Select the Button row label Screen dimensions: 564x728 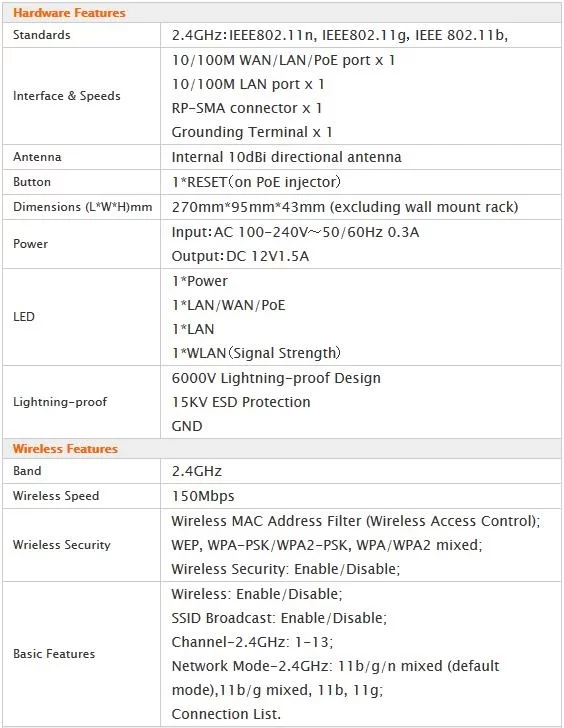pos(32,182)
